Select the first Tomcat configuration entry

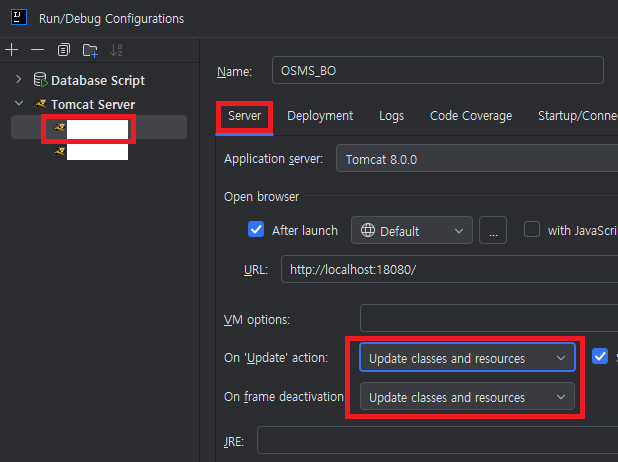(x=99, y=127)
